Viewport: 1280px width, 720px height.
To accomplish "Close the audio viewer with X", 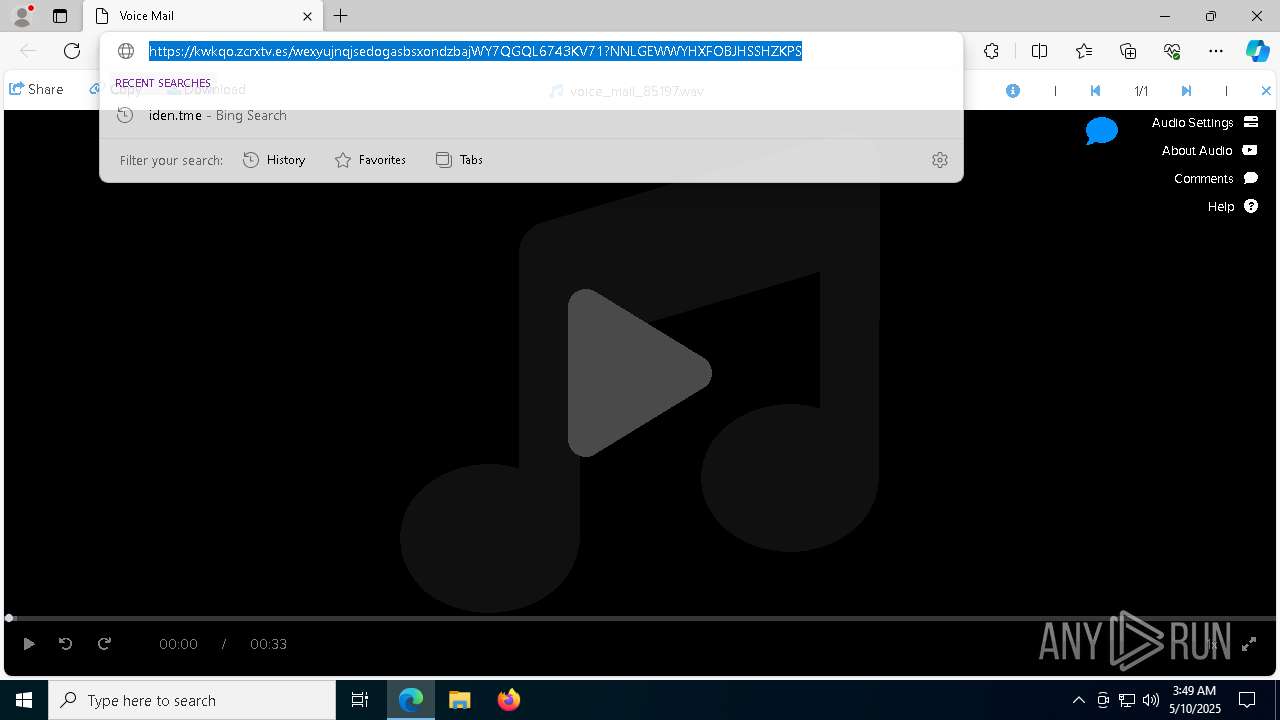I will (x=1266, y=90).
